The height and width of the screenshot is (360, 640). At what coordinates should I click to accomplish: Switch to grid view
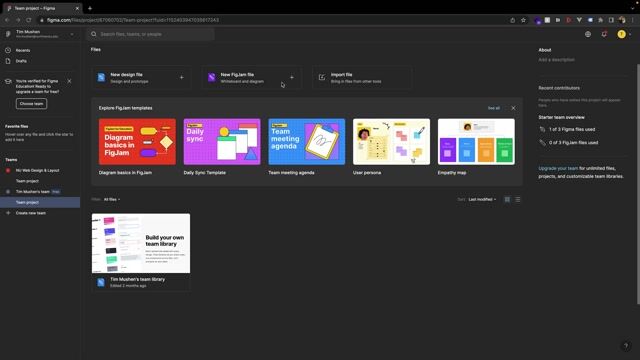[507, 200]
